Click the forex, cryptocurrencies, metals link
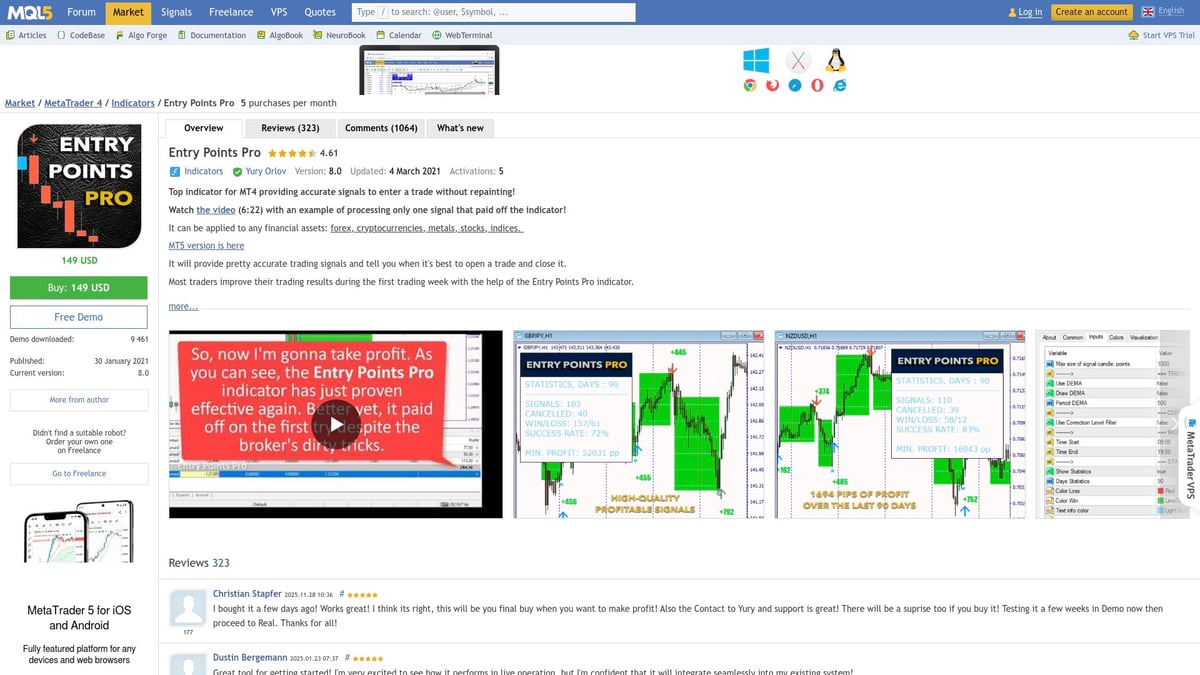 point(426,228)
